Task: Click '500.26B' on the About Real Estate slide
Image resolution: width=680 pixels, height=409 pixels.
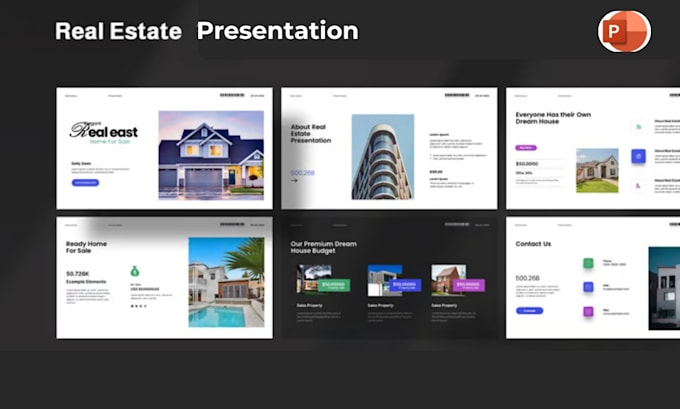Action: coord(302,173)
